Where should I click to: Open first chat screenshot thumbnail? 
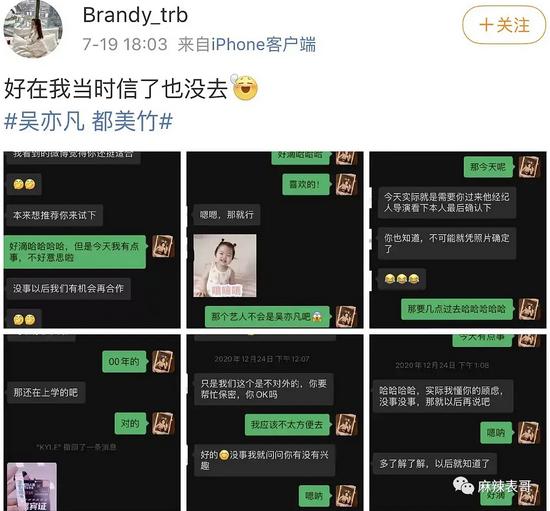point(92,240)
